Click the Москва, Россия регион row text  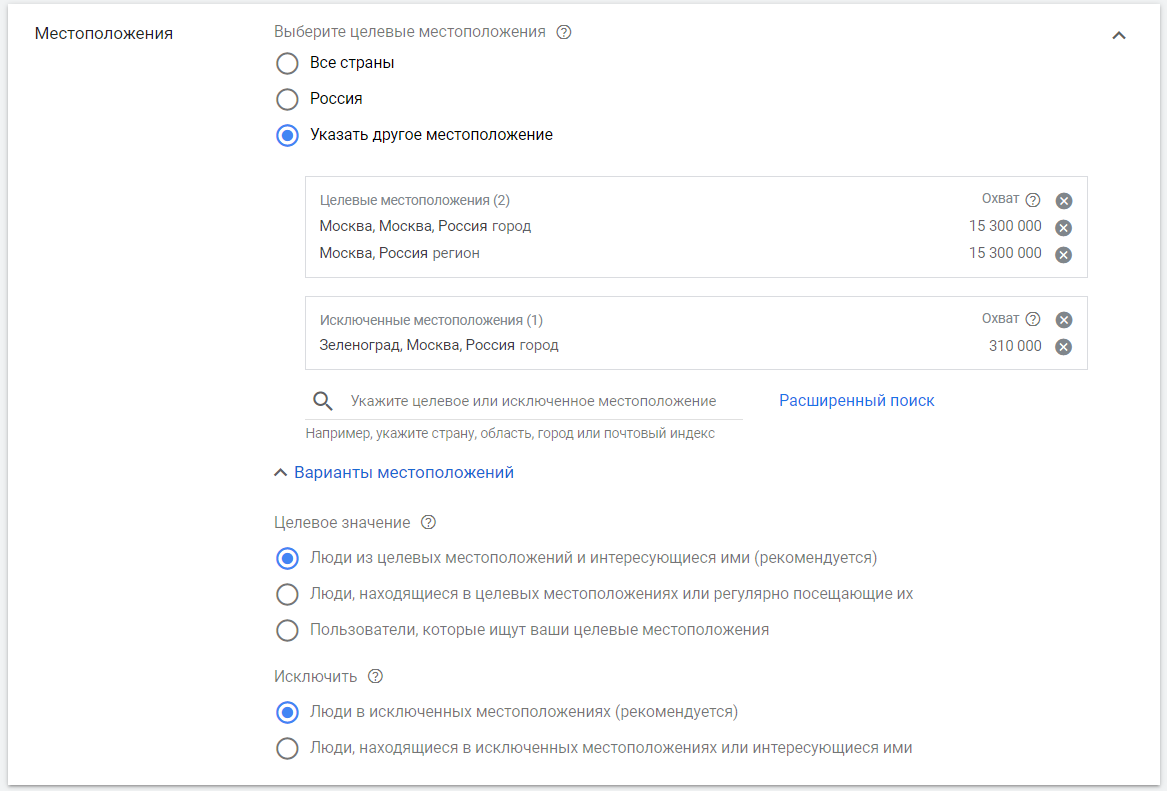[400, 253]
